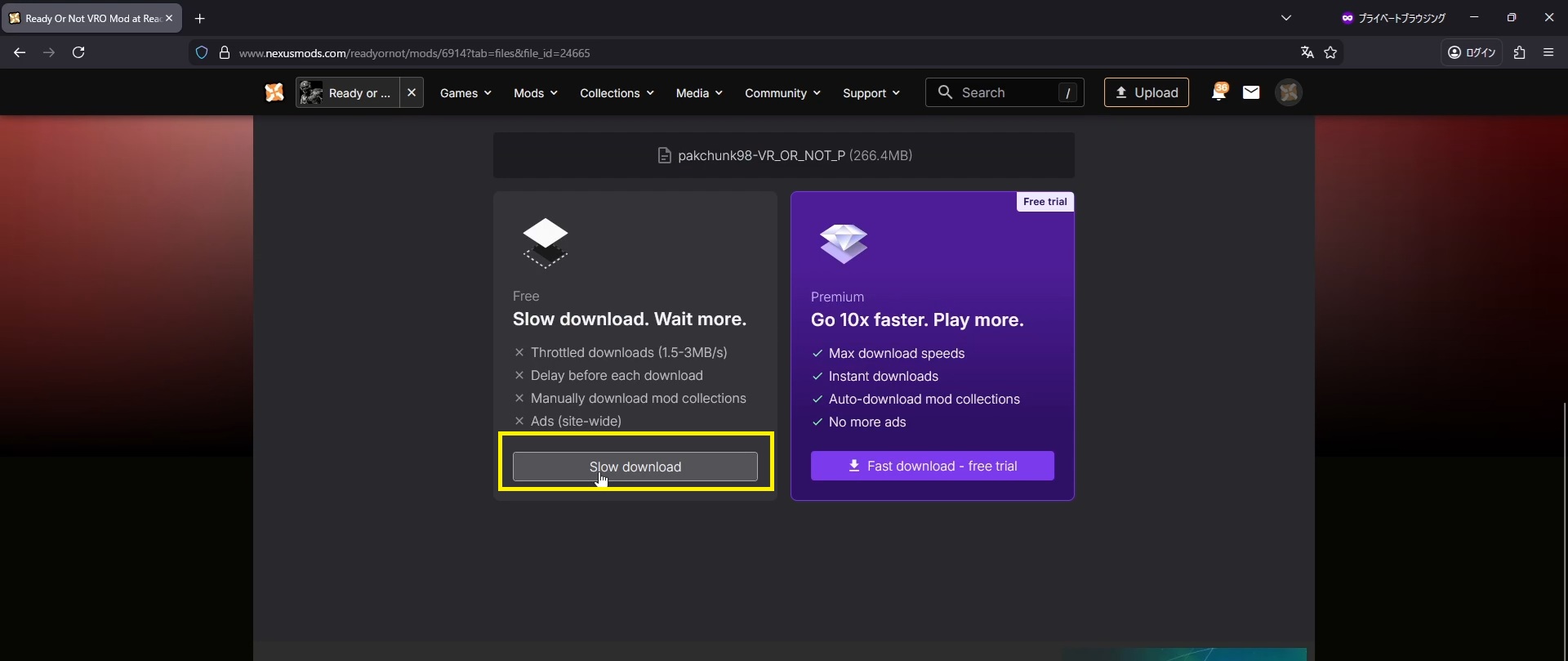Screen dimensions: 1568x661
Task: Remove the Ready or Not game filter
Action: pyautogui.click(x=412, y=92)
